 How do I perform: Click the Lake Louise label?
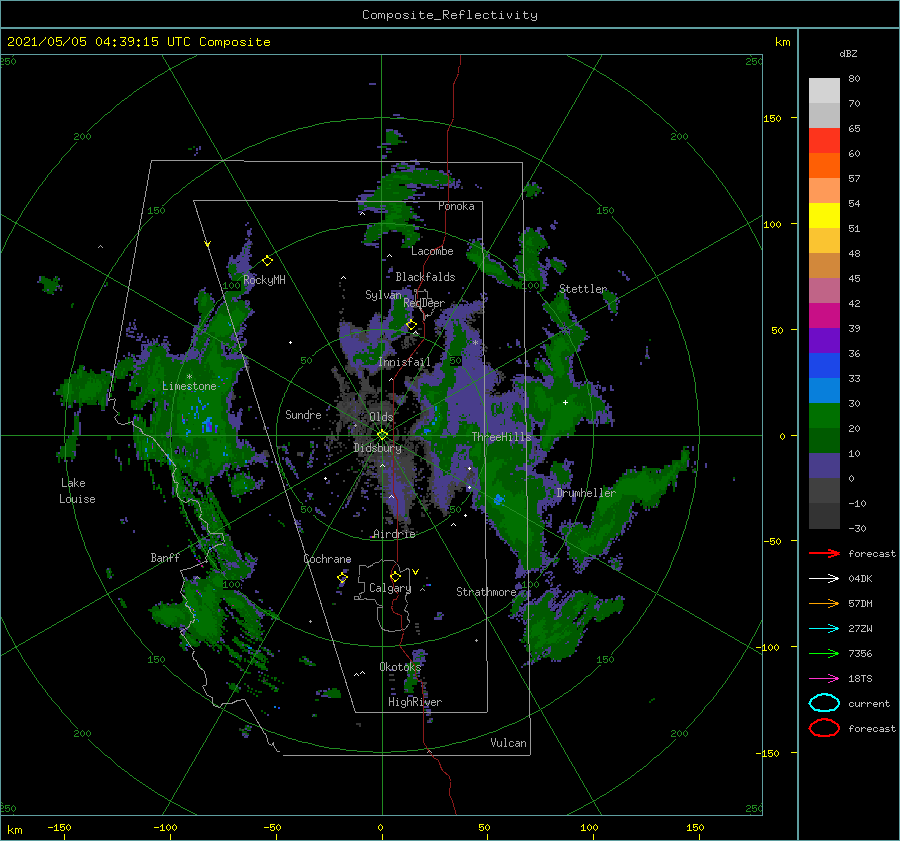pyautogui.click(x=77, y=491)
